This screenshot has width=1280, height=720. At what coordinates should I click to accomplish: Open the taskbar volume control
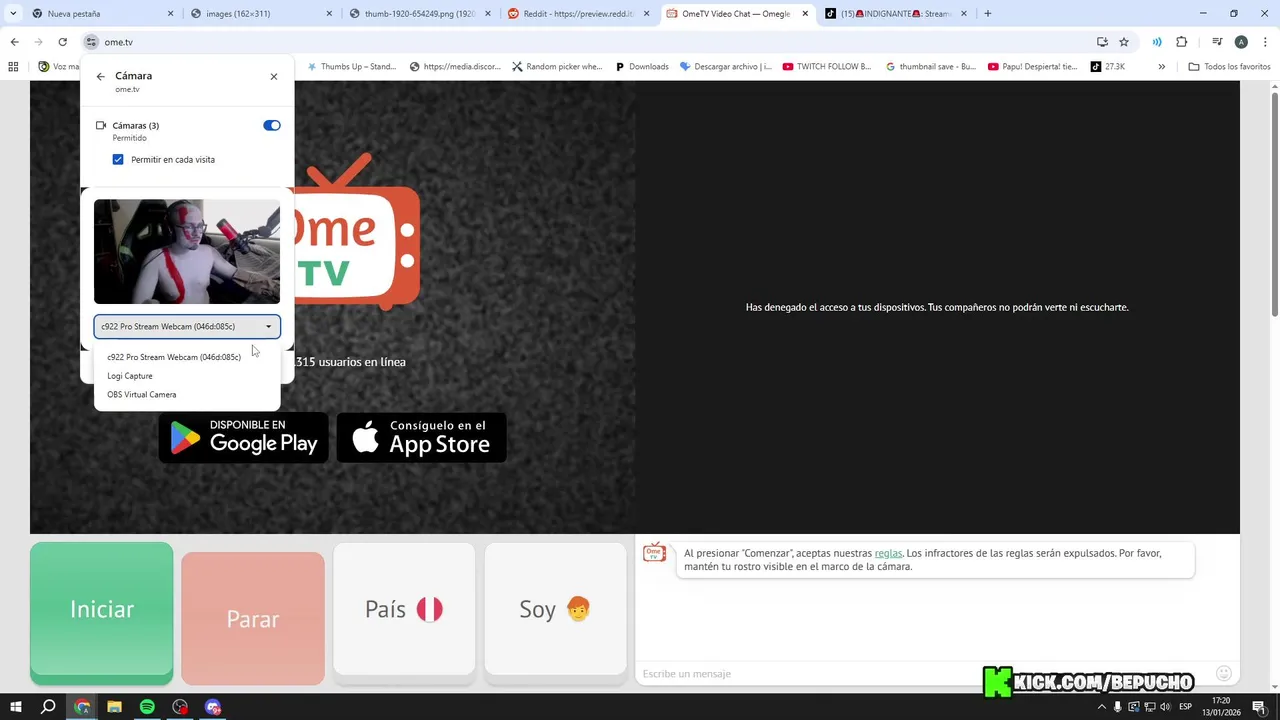tap(1165, 707)
